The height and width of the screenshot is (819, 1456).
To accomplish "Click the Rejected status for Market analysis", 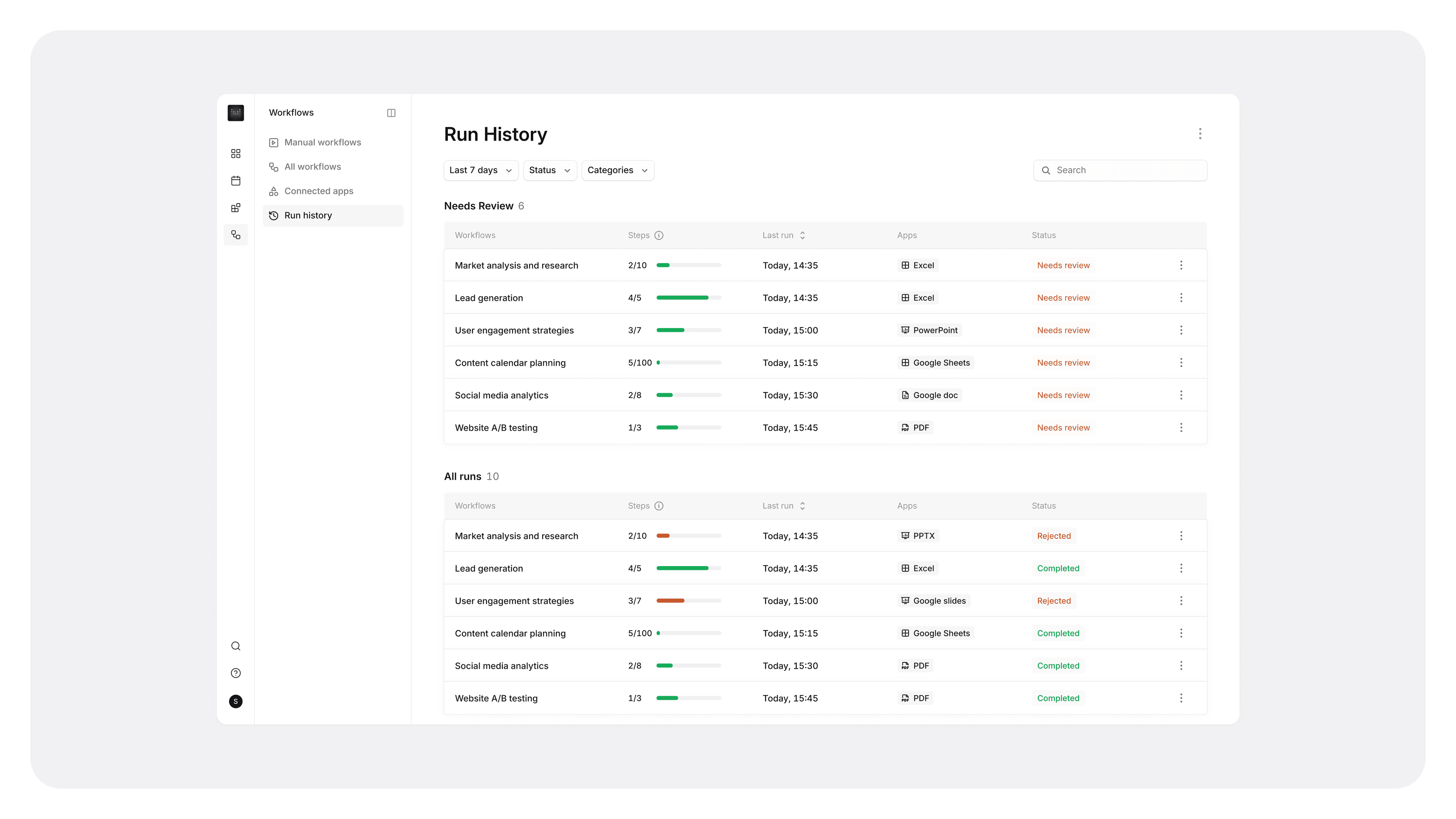I will tap(1054, 536).
